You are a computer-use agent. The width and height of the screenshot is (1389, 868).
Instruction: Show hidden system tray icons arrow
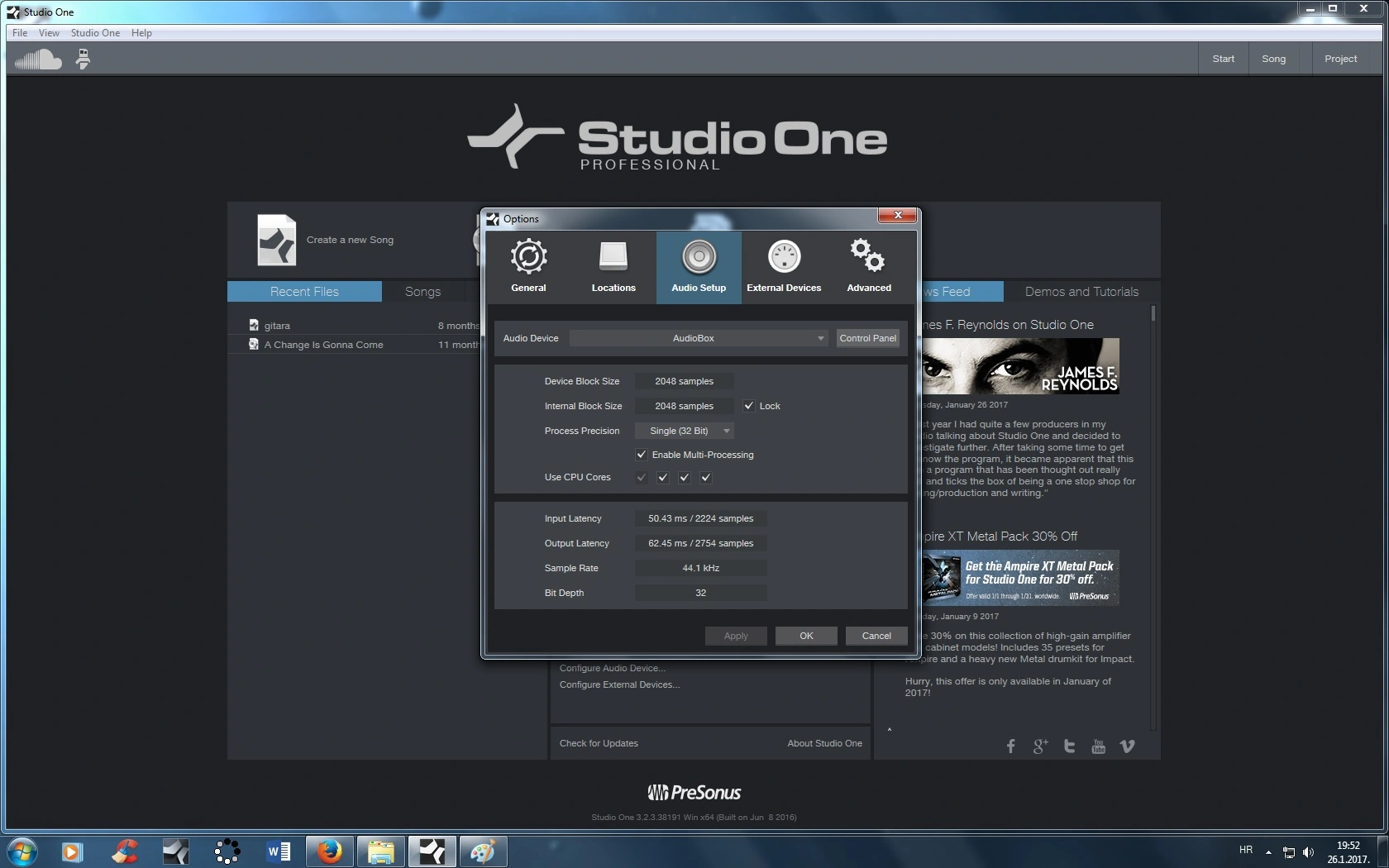(1268, 852)
